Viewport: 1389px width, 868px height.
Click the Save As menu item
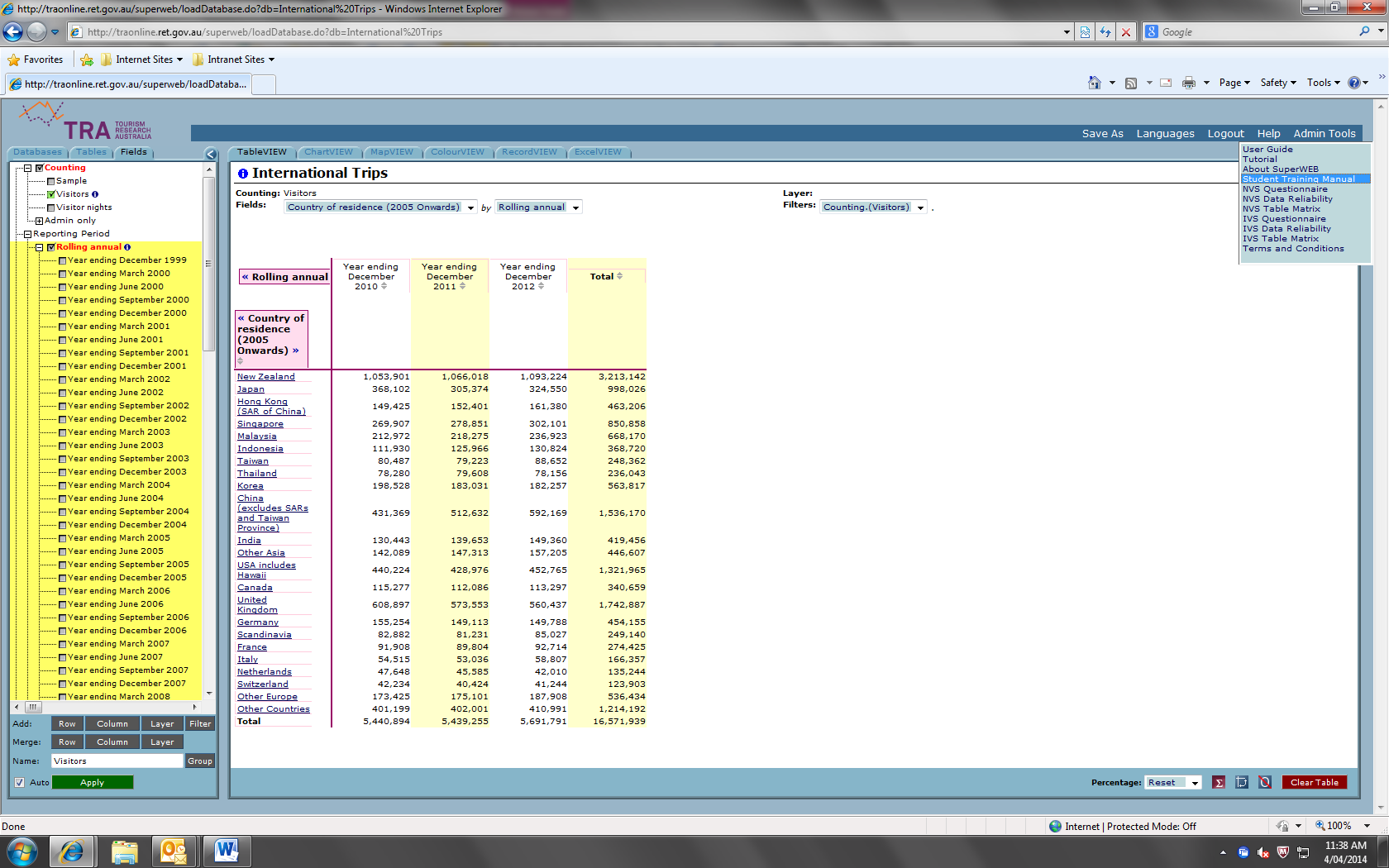click(x=1102, y=133)
